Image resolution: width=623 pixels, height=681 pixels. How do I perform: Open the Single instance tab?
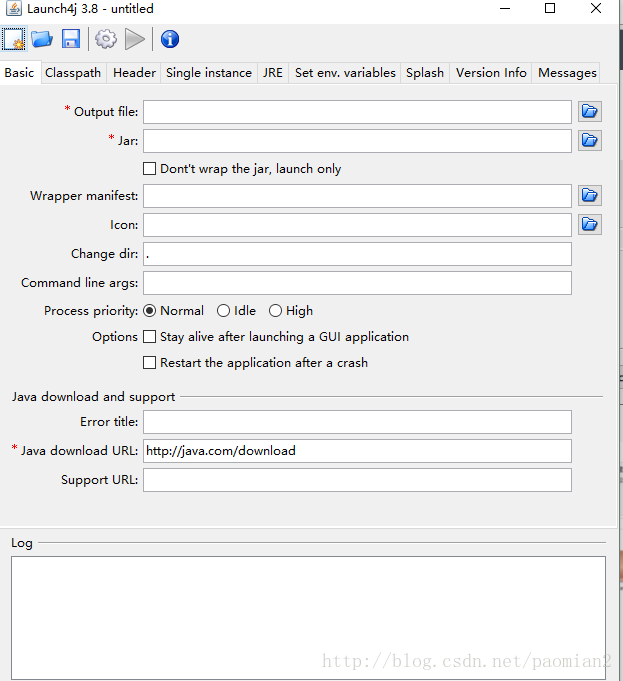(209, 73)
